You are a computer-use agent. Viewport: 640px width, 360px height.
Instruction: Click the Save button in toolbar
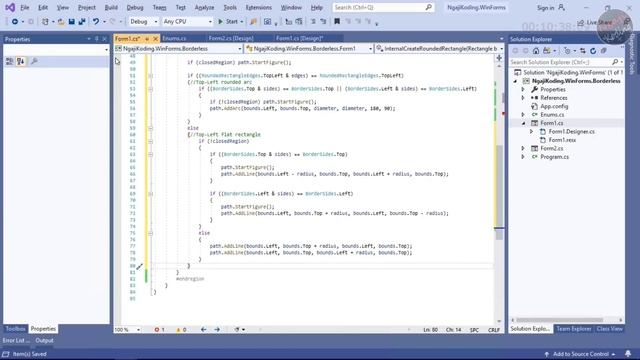point(71,22)
